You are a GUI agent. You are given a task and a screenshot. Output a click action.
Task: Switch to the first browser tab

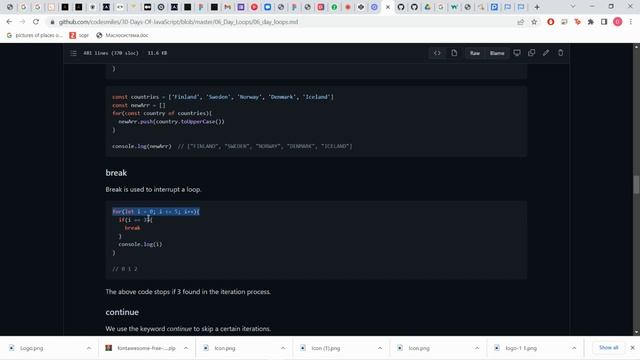pyautogui.click(x=10, y=7)
